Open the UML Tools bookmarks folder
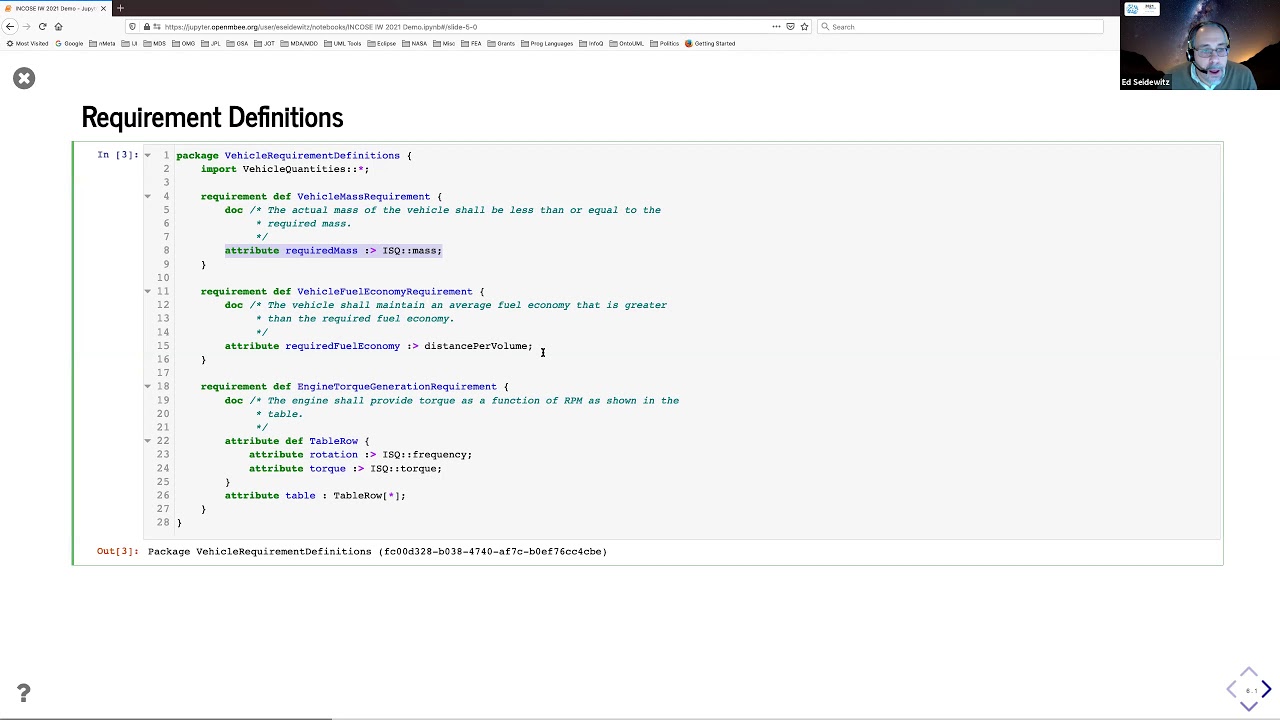This screenshot has width=1280, height=720. [343, 43]
